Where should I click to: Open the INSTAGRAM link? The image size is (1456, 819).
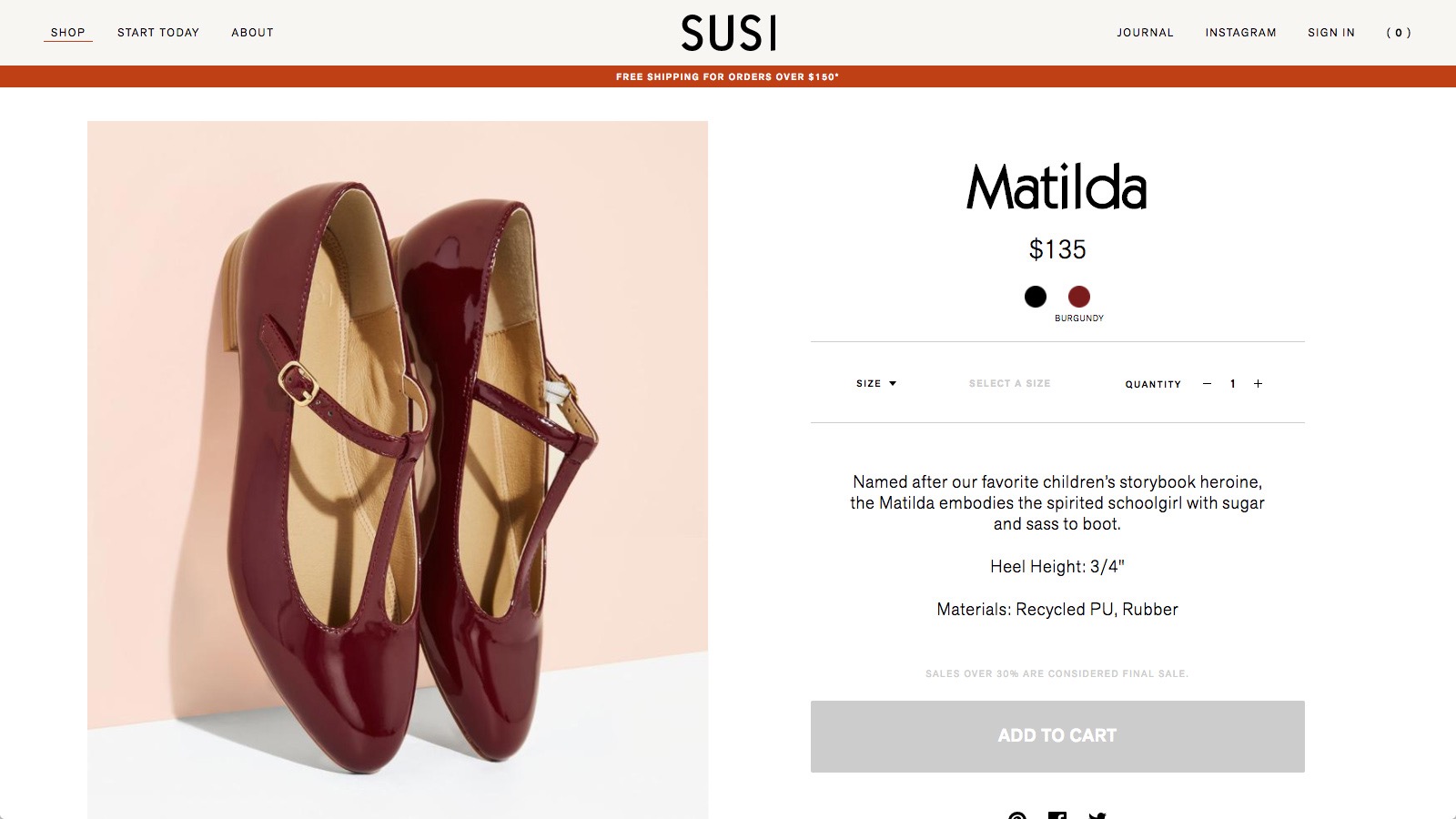(1240, 32)
